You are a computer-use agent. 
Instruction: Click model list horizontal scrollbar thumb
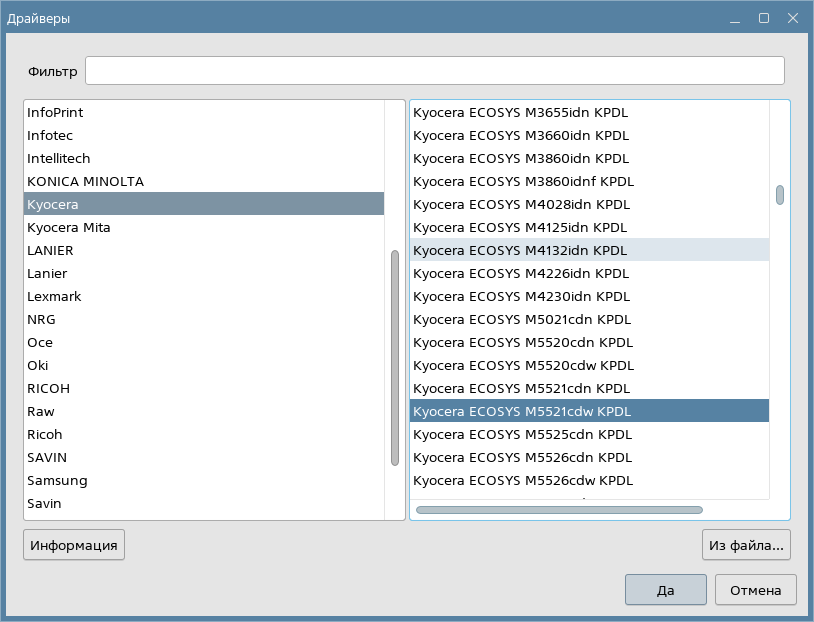(x=559, y=510)
